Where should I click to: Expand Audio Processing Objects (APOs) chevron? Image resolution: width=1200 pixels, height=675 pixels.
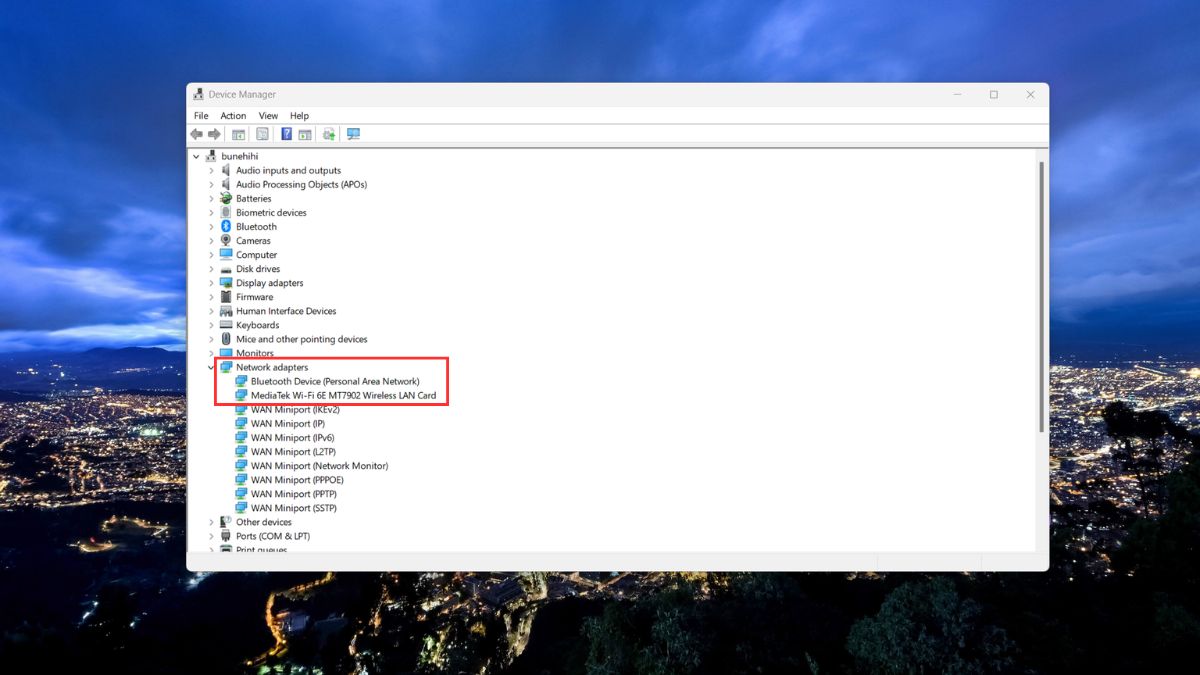(x=211, y=185)
